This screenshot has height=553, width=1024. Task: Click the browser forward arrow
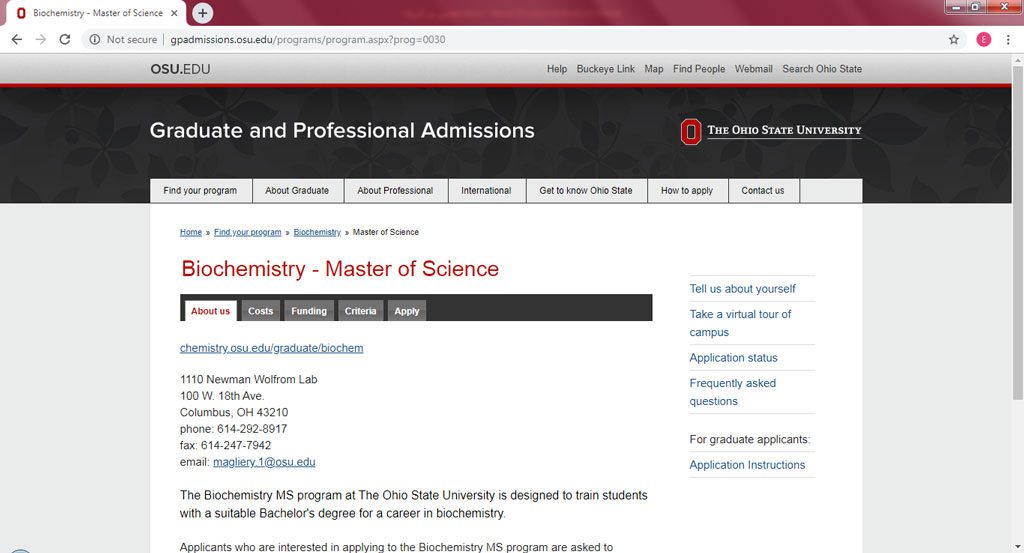click(40, 40)
